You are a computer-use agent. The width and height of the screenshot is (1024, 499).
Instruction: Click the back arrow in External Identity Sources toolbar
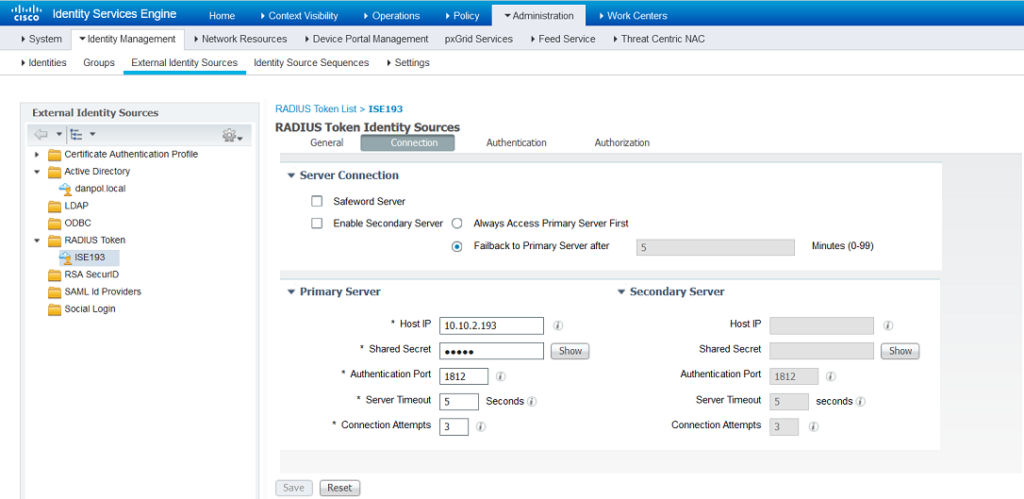click(40, 135)
